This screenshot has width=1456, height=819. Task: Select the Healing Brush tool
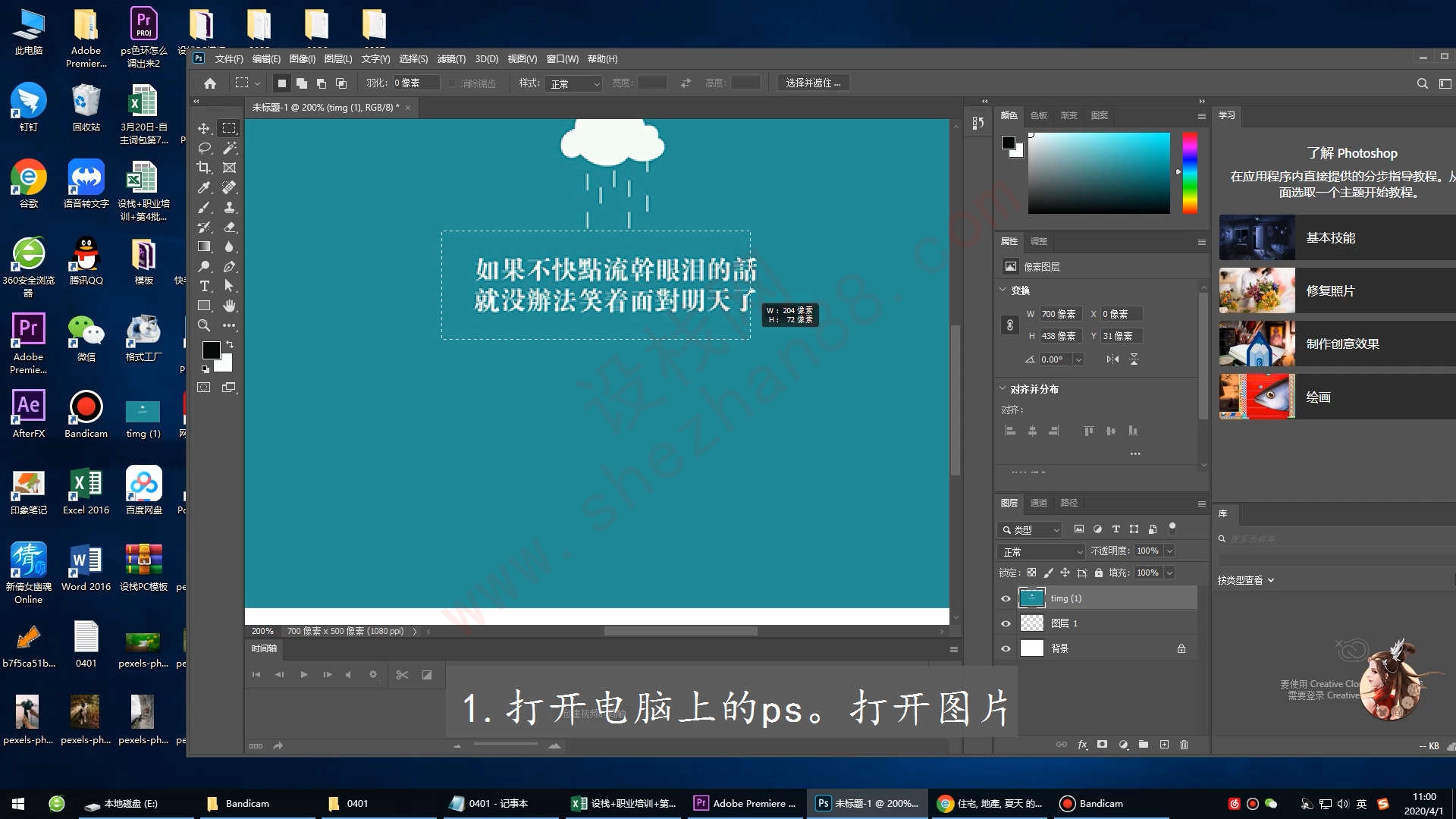[x=229, y=187]
